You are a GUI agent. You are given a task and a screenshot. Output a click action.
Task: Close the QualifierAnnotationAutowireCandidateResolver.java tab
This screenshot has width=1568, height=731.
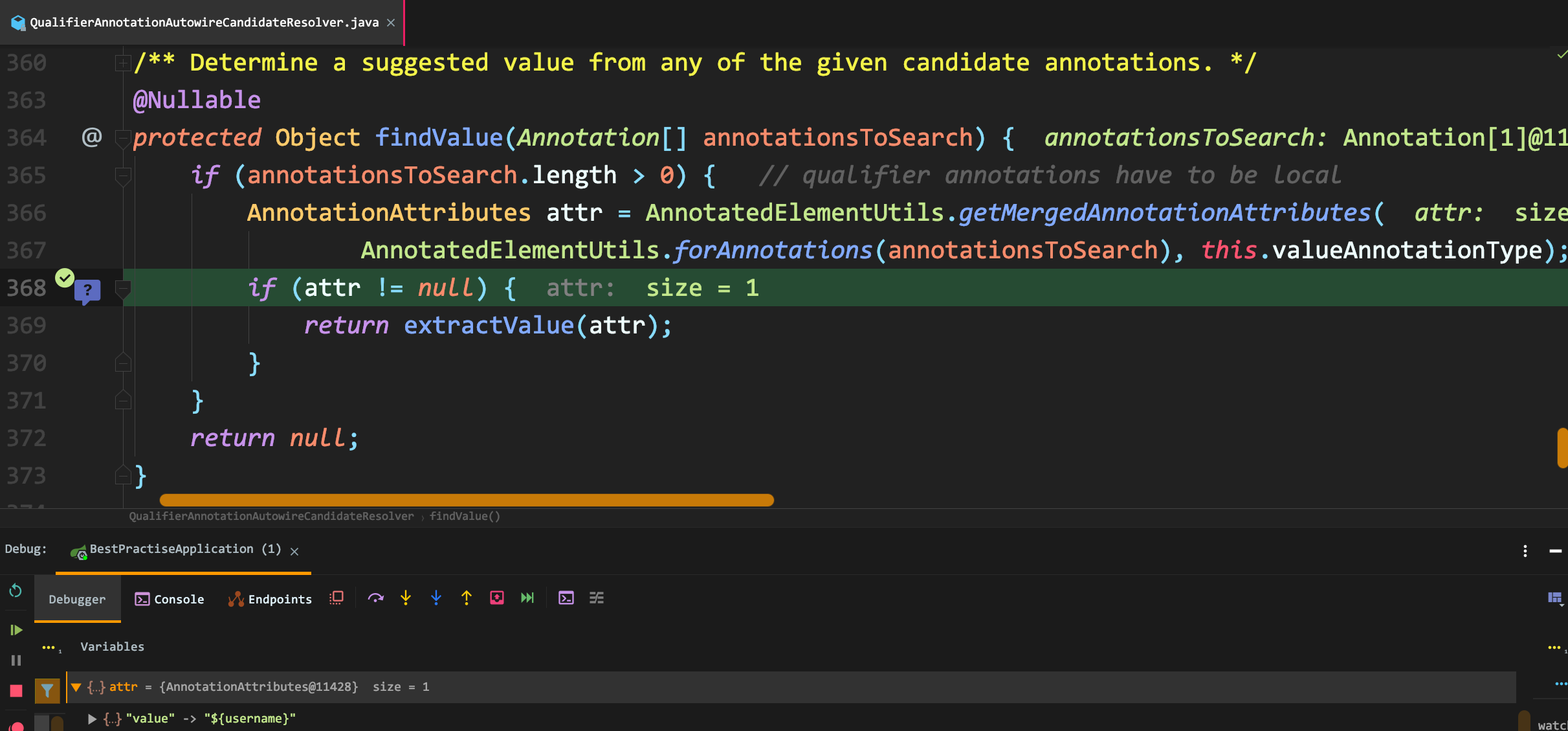click(x=391, y=23)
